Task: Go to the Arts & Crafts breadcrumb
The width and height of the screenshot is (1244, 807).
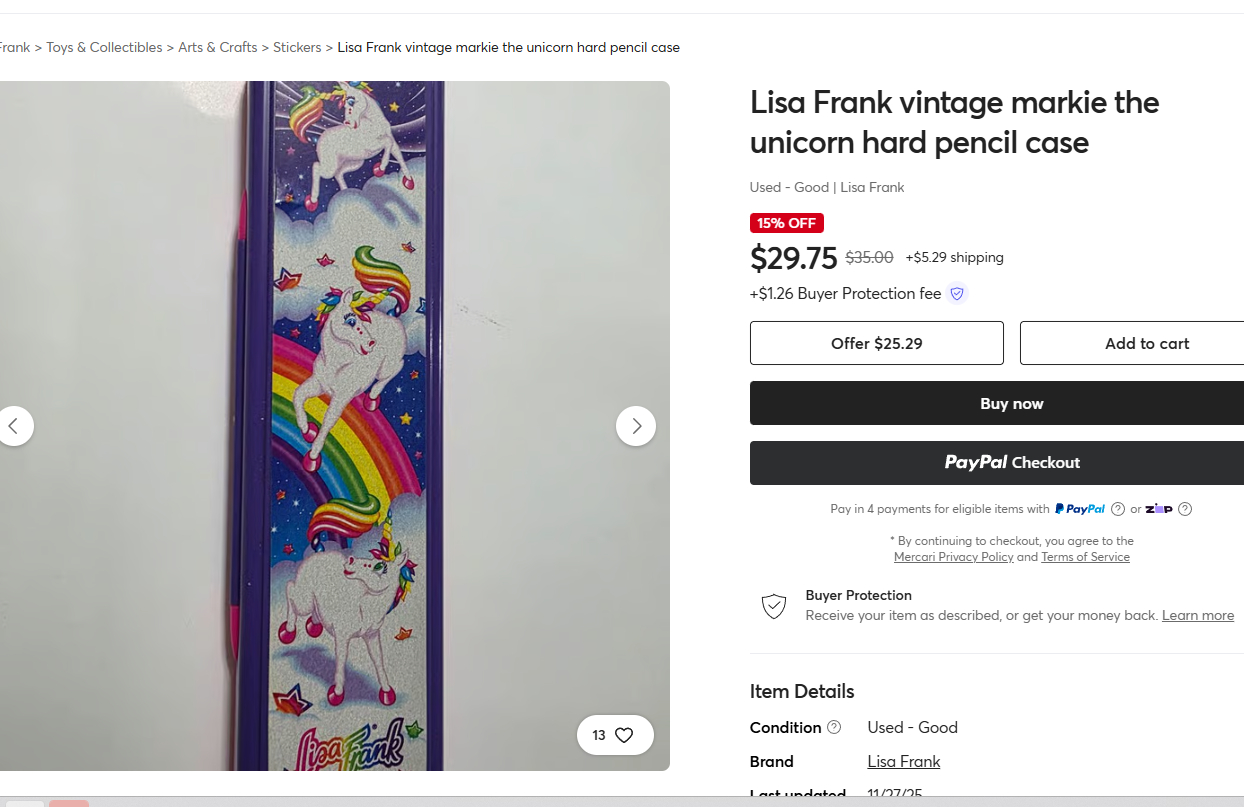Action: 217,47
